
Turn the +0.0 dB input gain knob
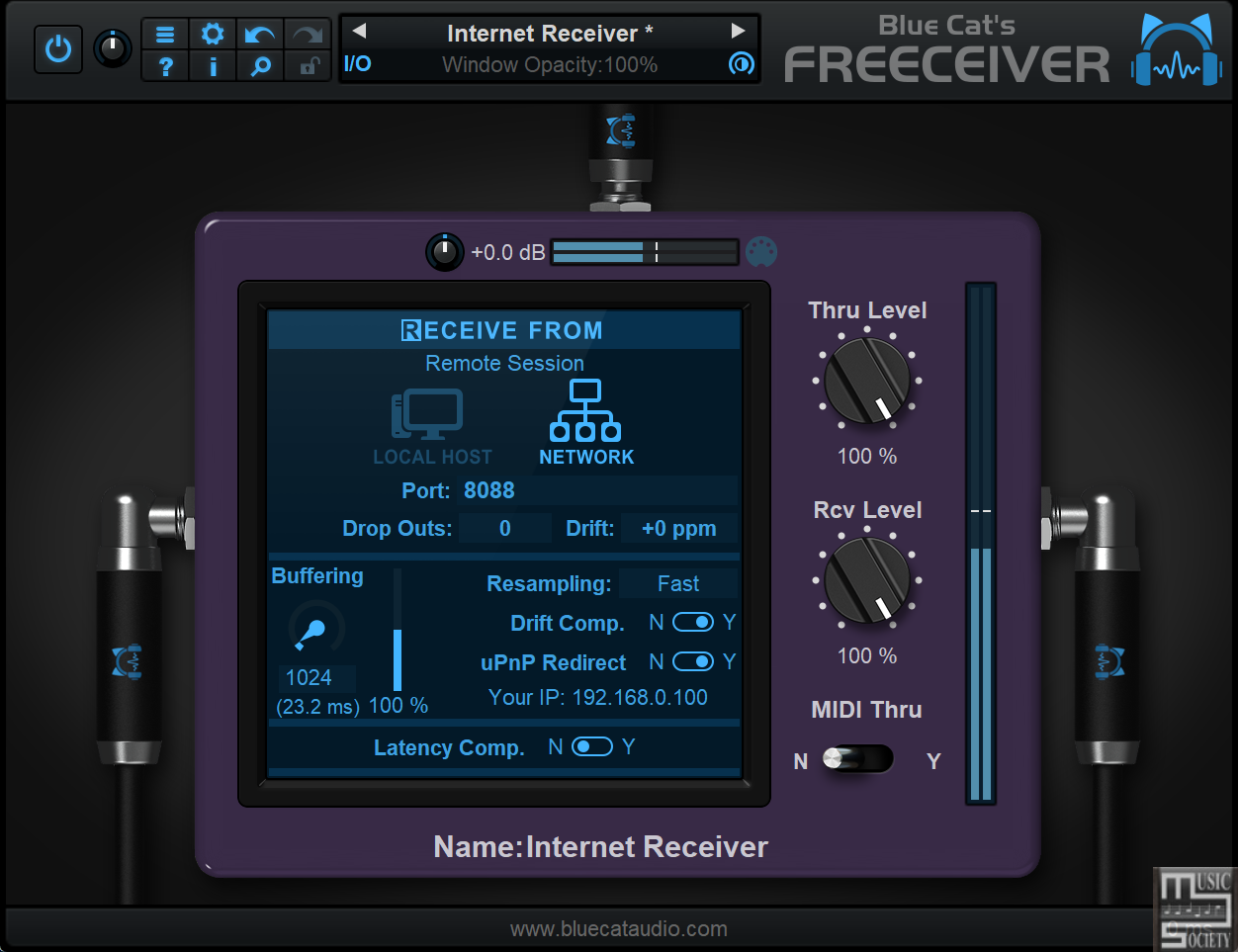click(x=445, y=252)
